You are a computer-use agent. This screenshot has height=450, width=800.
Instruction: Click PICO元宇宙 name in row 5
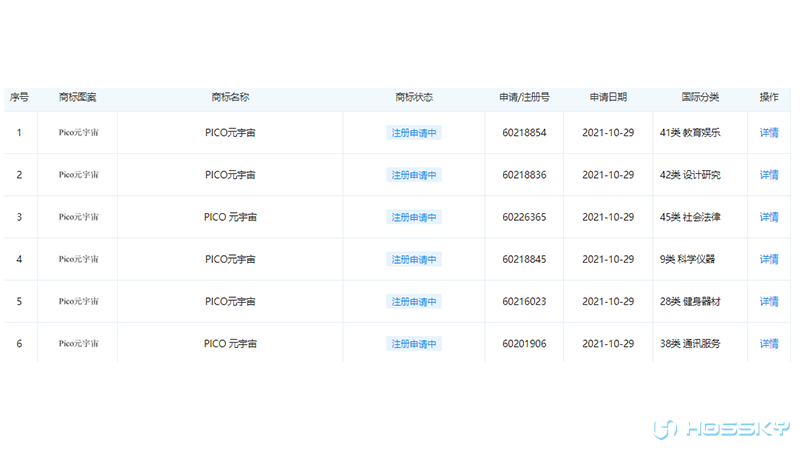coord(230,302)
